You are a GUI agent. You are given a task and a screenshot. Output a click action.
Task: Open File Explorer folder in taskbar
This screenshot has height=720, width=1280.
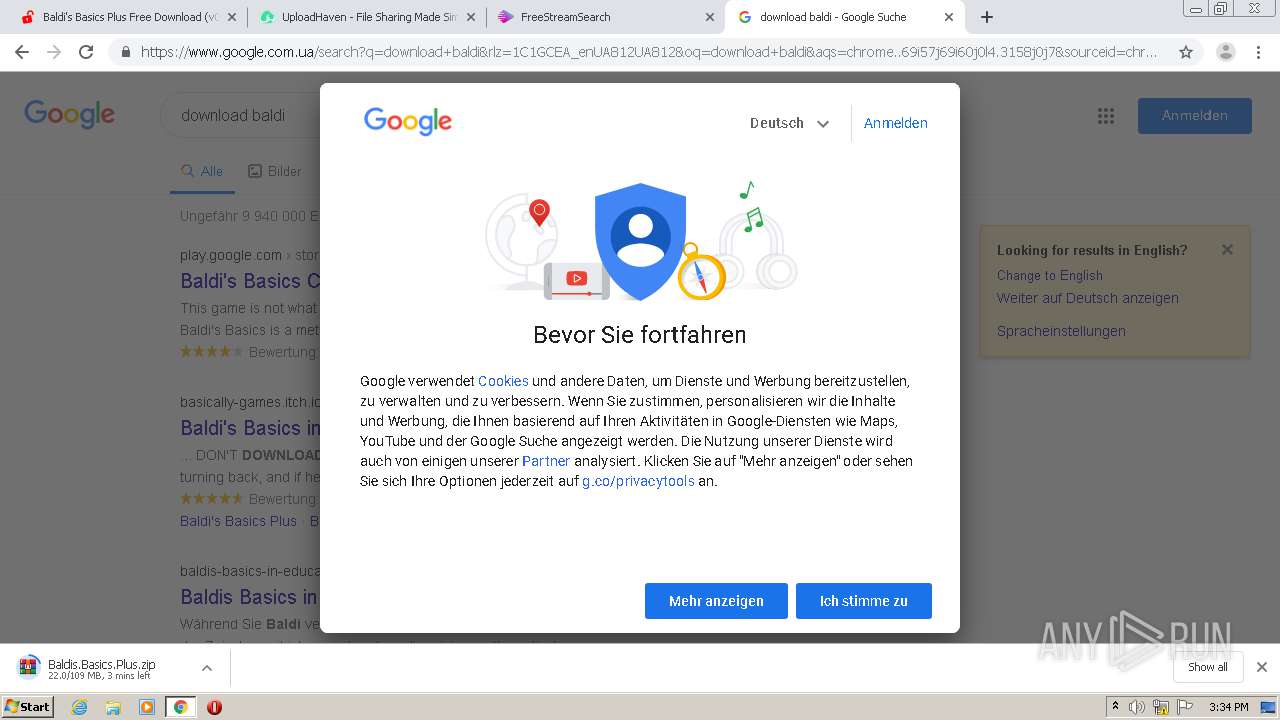(x=113, y=707)
